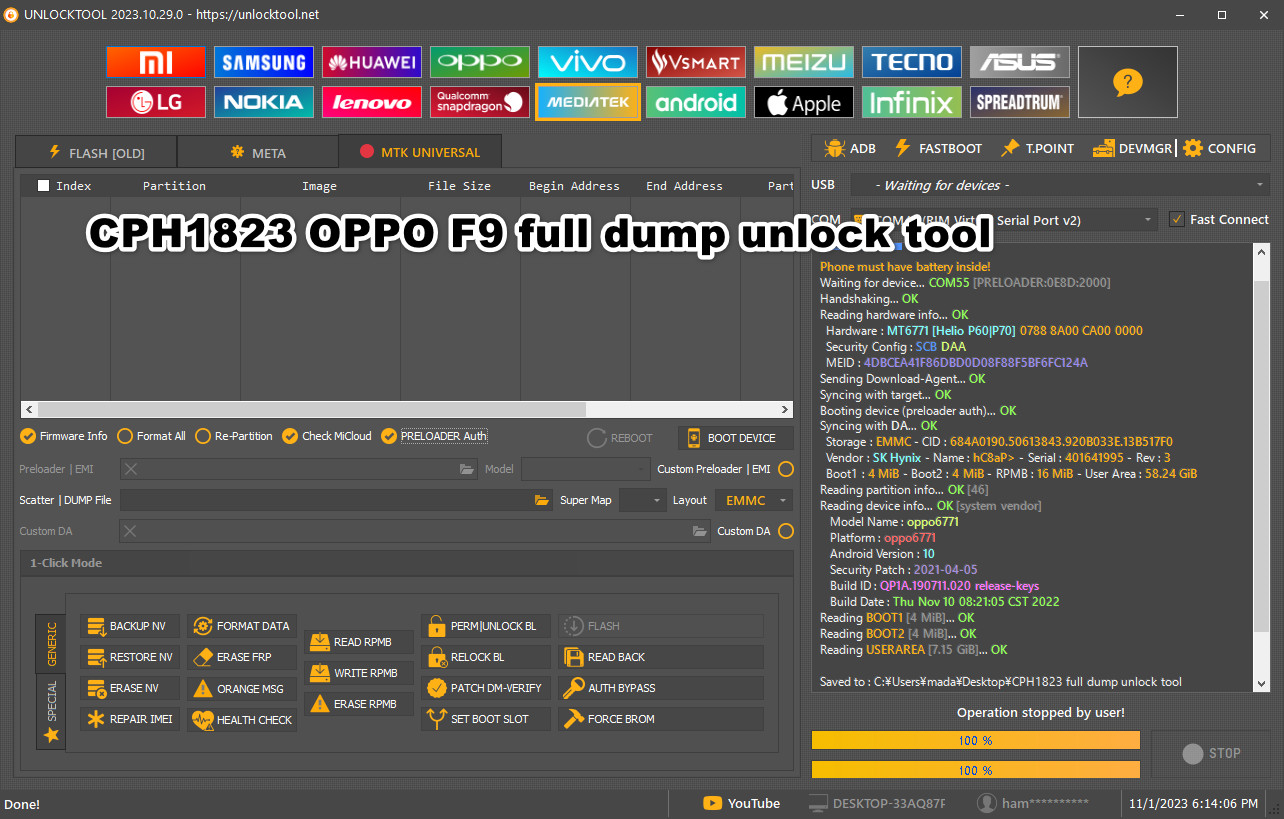Open the ADB tab
This screenshot has height=819, width=1284.
pyautogui.click(x=850, y=148)
